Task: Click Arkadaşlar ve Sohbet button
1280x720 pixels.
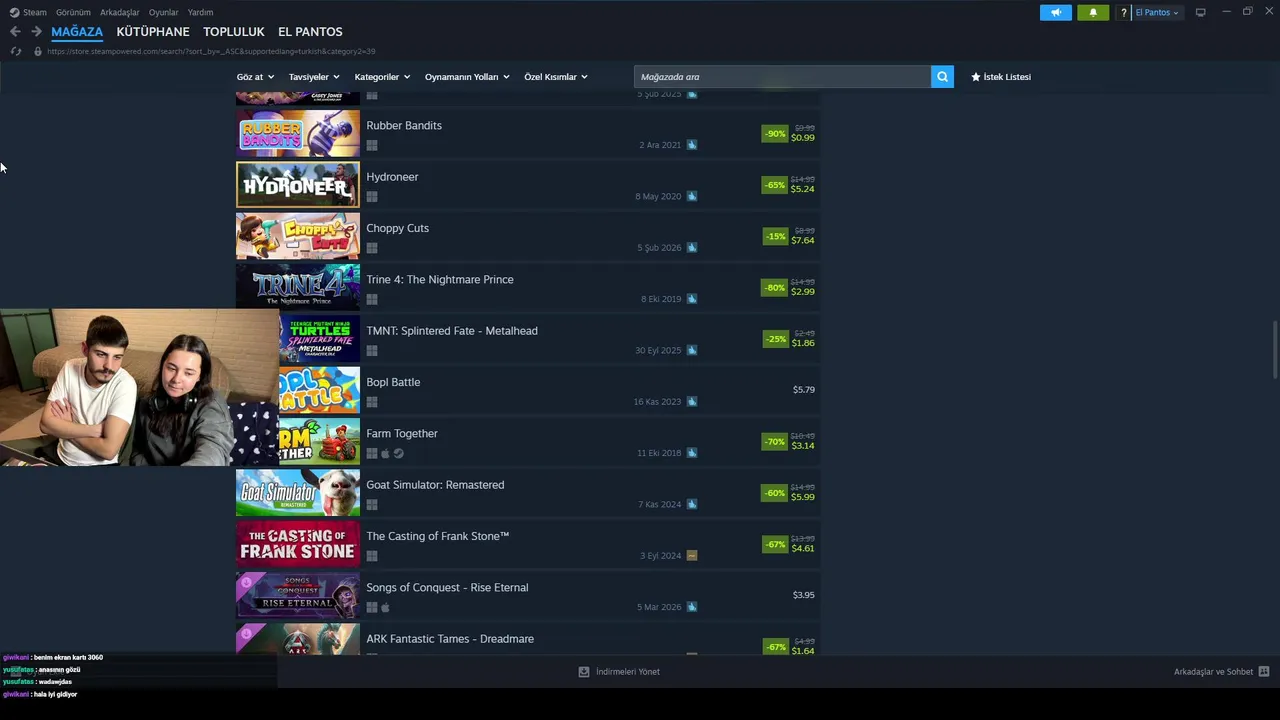Action: (1221, 672)
